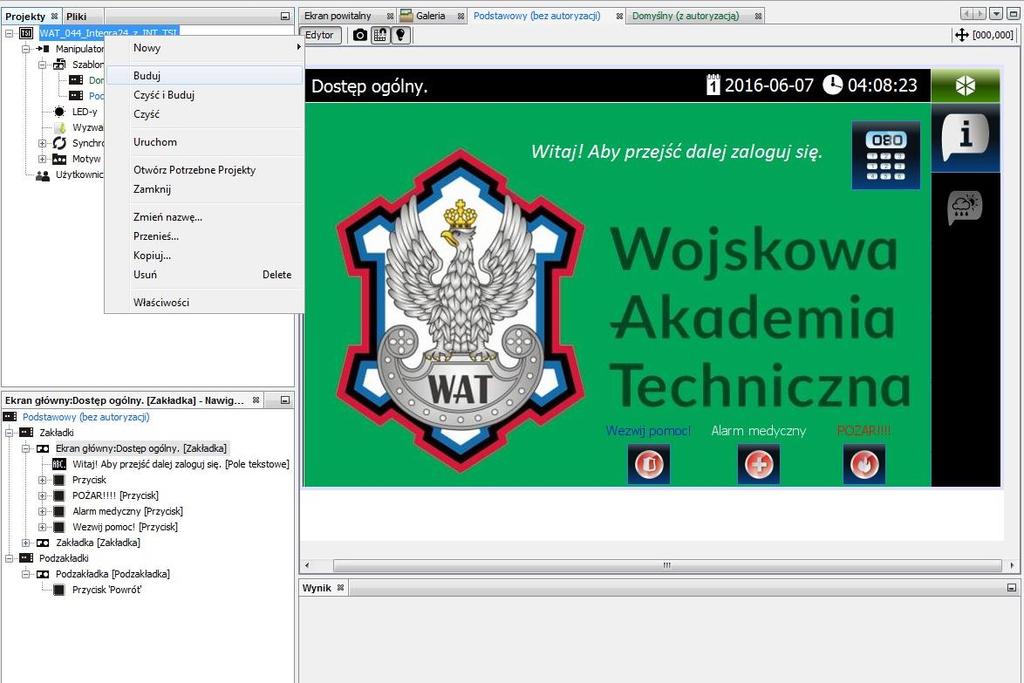The height and width of the screenshot is (683, 1024).
Task: Click the Alarm medyczny cross icon
Action: pyautogui.click(x=758, y=464)
